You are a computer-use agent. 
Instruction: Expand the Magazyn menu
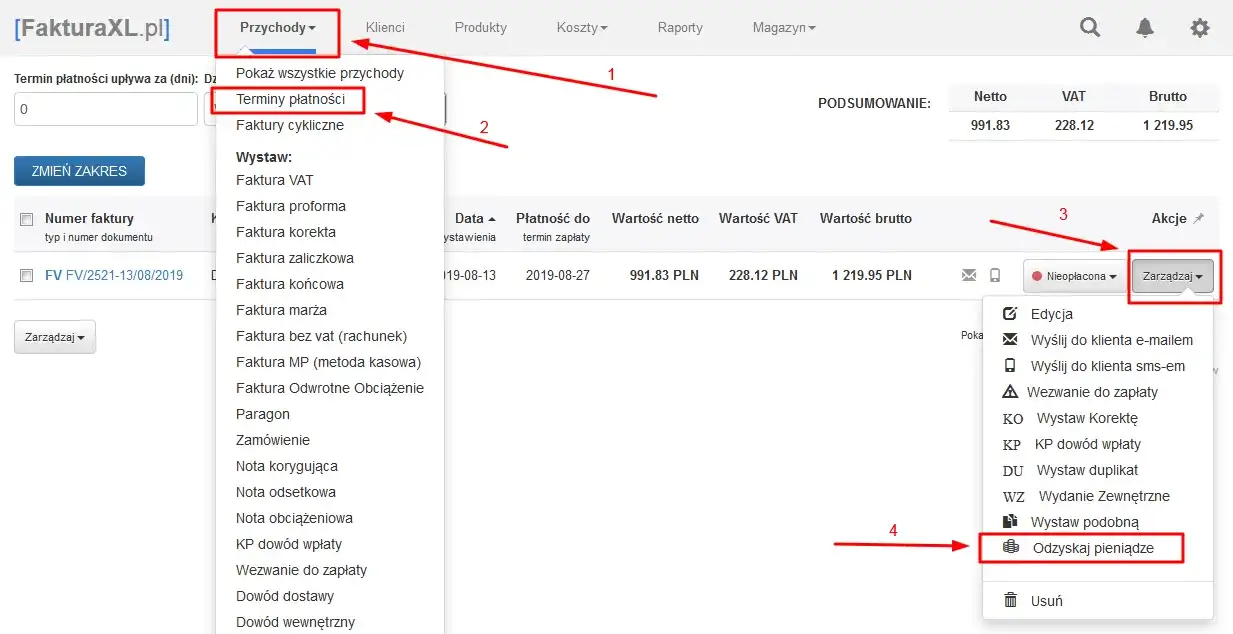[783, 28]
